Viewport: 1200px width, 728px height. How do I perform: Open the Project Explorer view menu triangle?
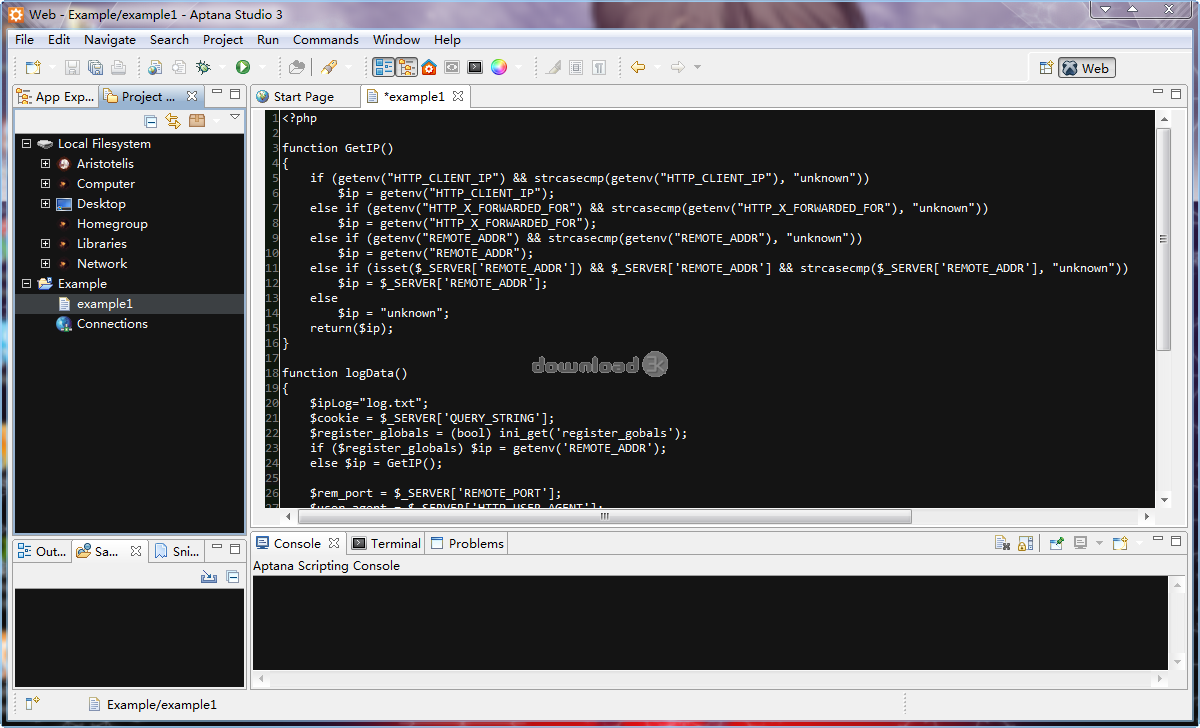235,118
